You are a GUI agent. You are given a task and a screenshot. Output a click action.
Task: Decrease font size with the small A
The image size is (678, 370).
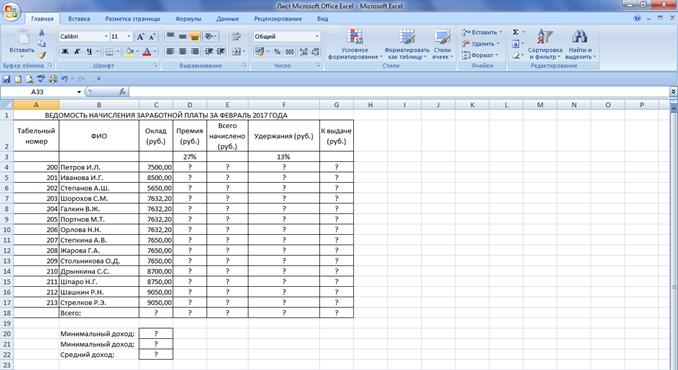click(x=152, y=37)
